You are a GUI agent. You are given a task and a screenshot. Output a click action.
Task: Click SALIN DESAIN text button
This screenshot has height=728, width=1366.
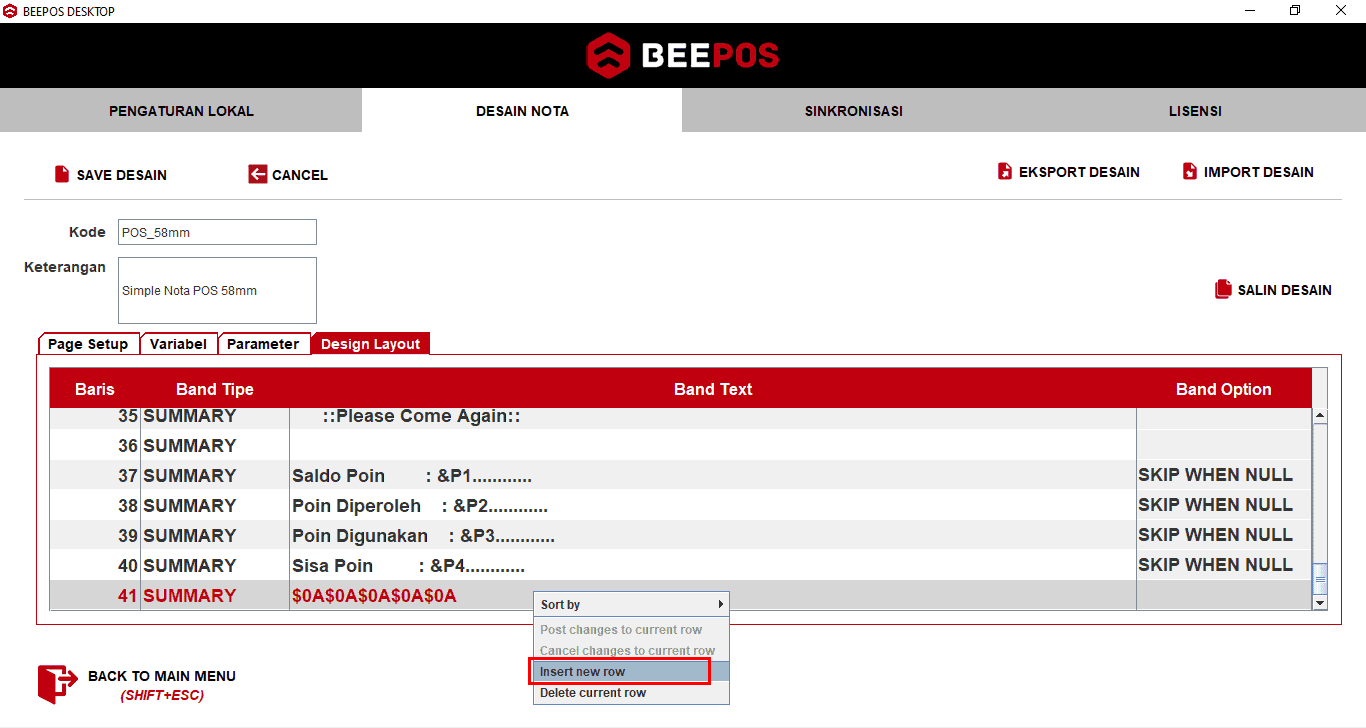pyautogui.click(x=1285, y=290)
